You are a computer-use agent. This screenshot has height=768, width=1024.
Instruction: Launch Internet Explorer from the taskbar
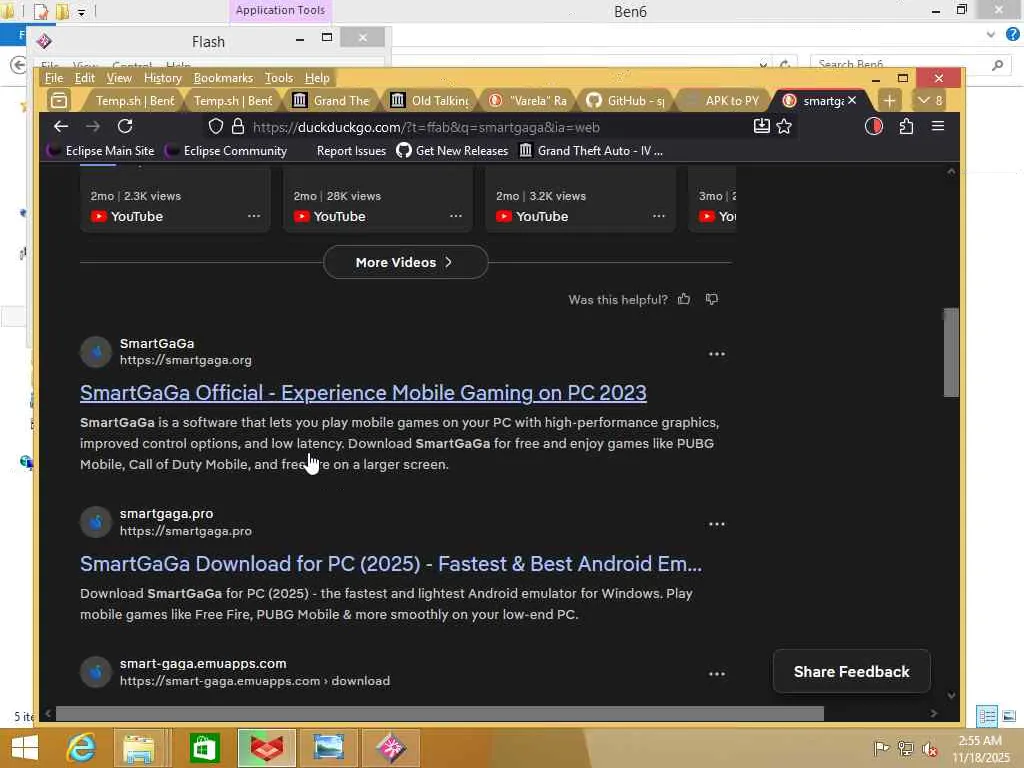pos(82,748)
